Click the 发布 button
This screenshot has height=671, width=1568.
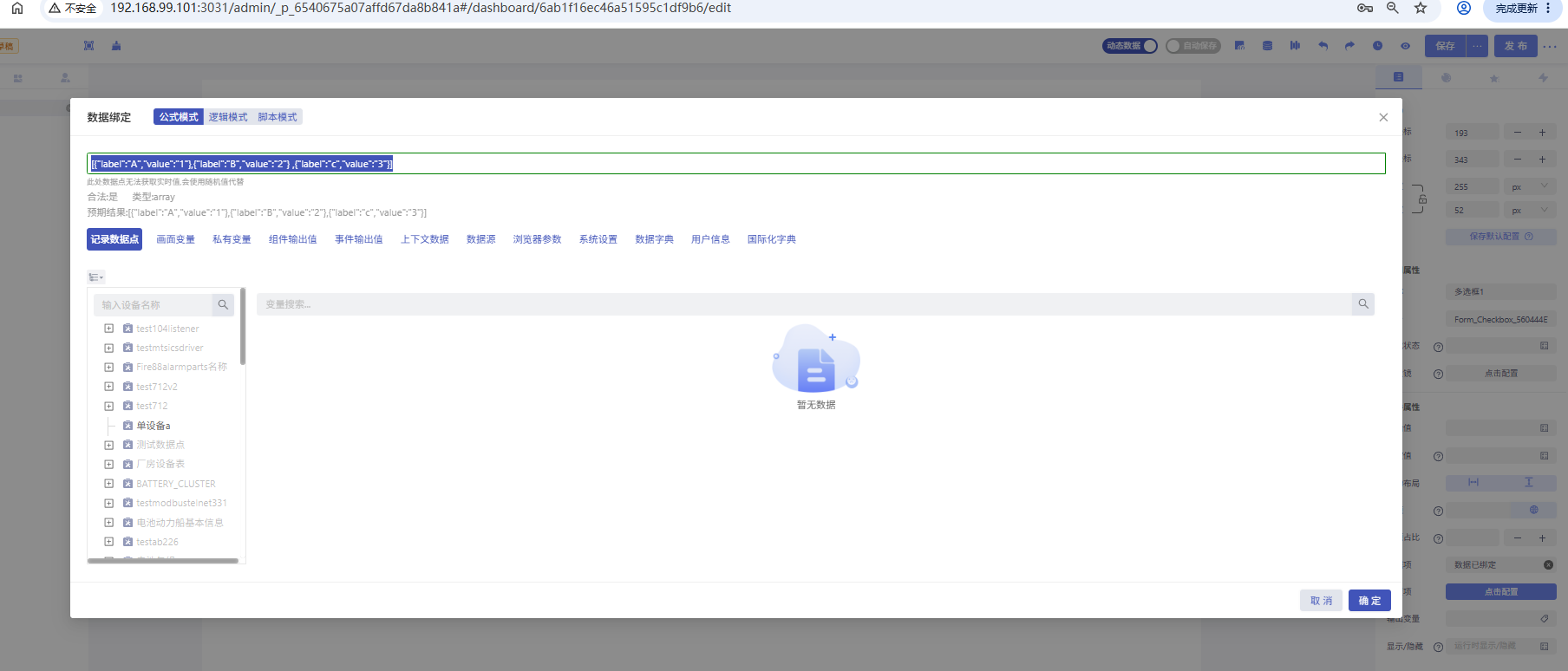pos(1515,46)
